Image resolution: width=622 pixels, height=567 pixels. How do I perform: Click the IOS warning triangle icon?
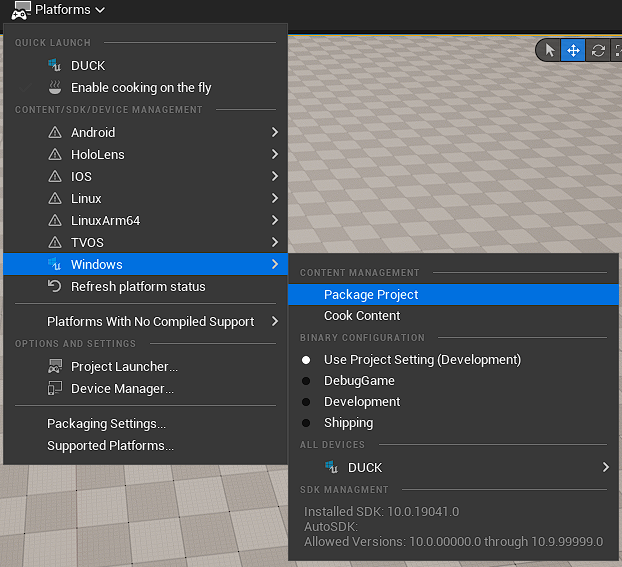(55, 176)
